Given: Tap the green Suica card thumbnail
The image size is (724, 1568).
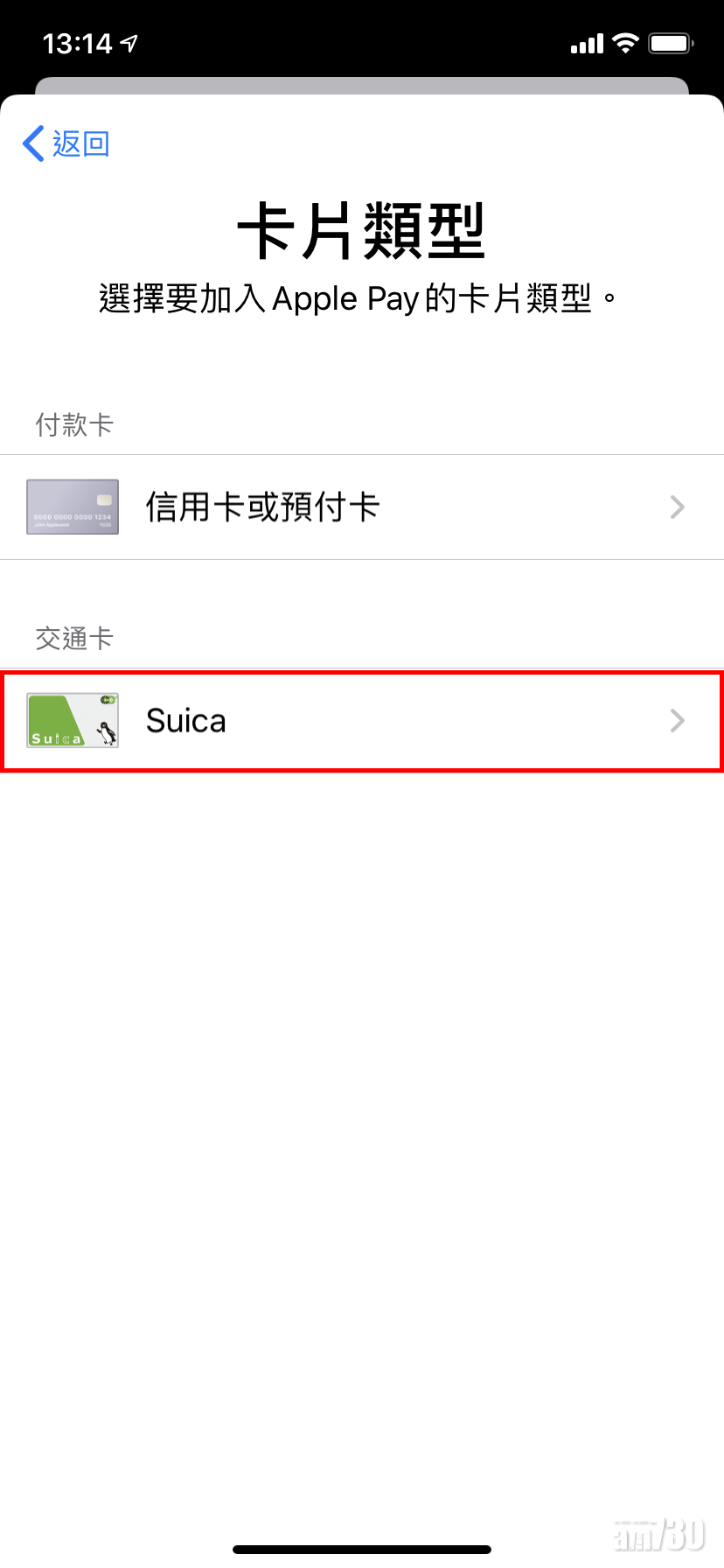Looking at the screenshot, I should pyautogui.click(x=73, y=720).
